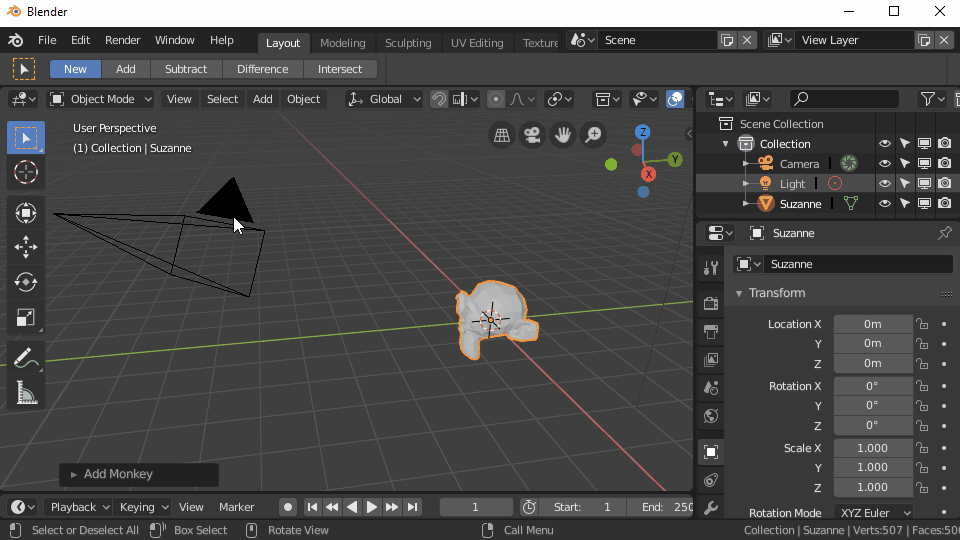This screenshot has width=960, height=540.
Task: Disable Suzanne in renders camera icon
Action: pyautogui.click(x=945, y=203)
